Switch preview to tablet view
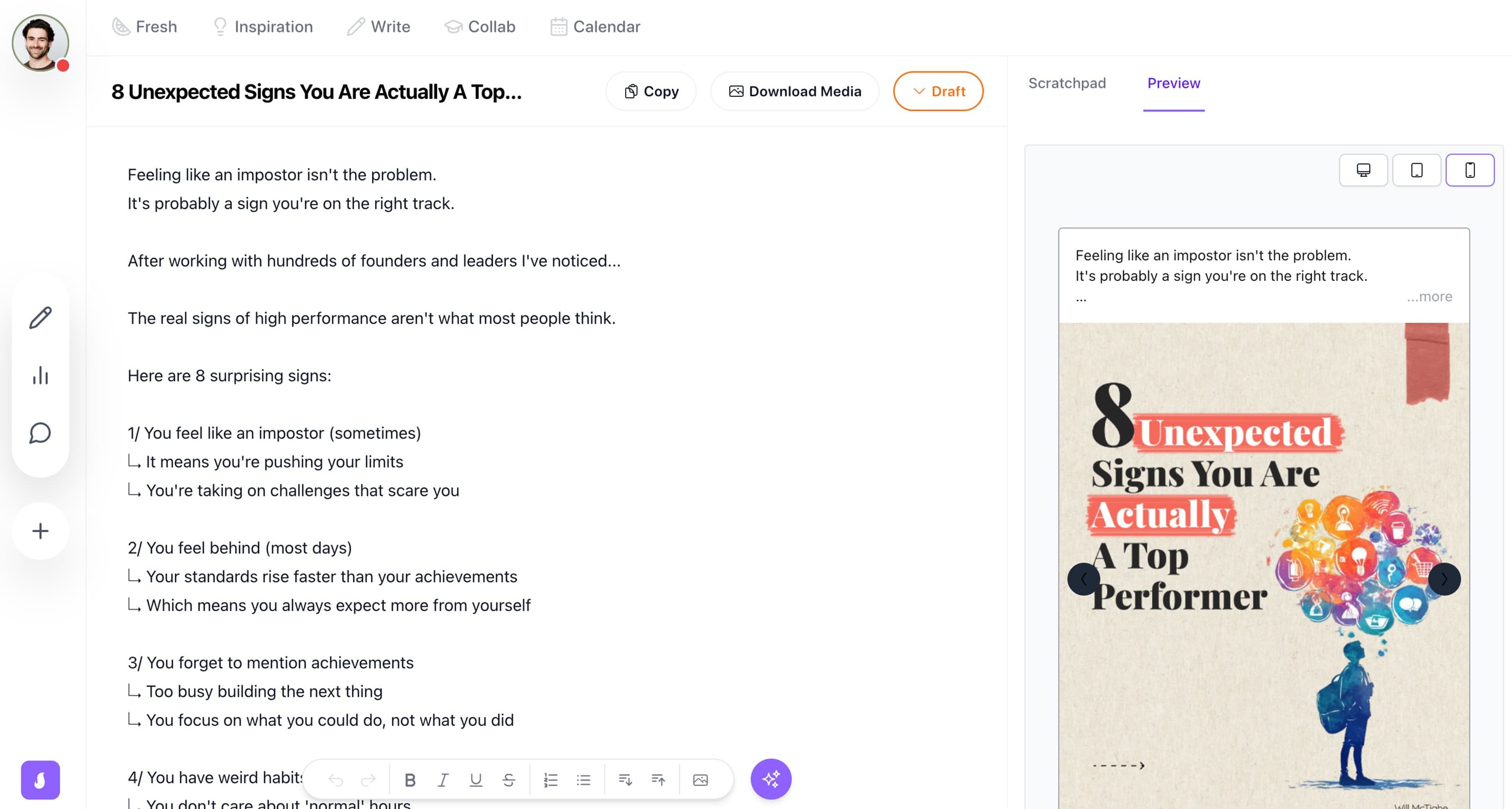 (x=1416, y=170)
